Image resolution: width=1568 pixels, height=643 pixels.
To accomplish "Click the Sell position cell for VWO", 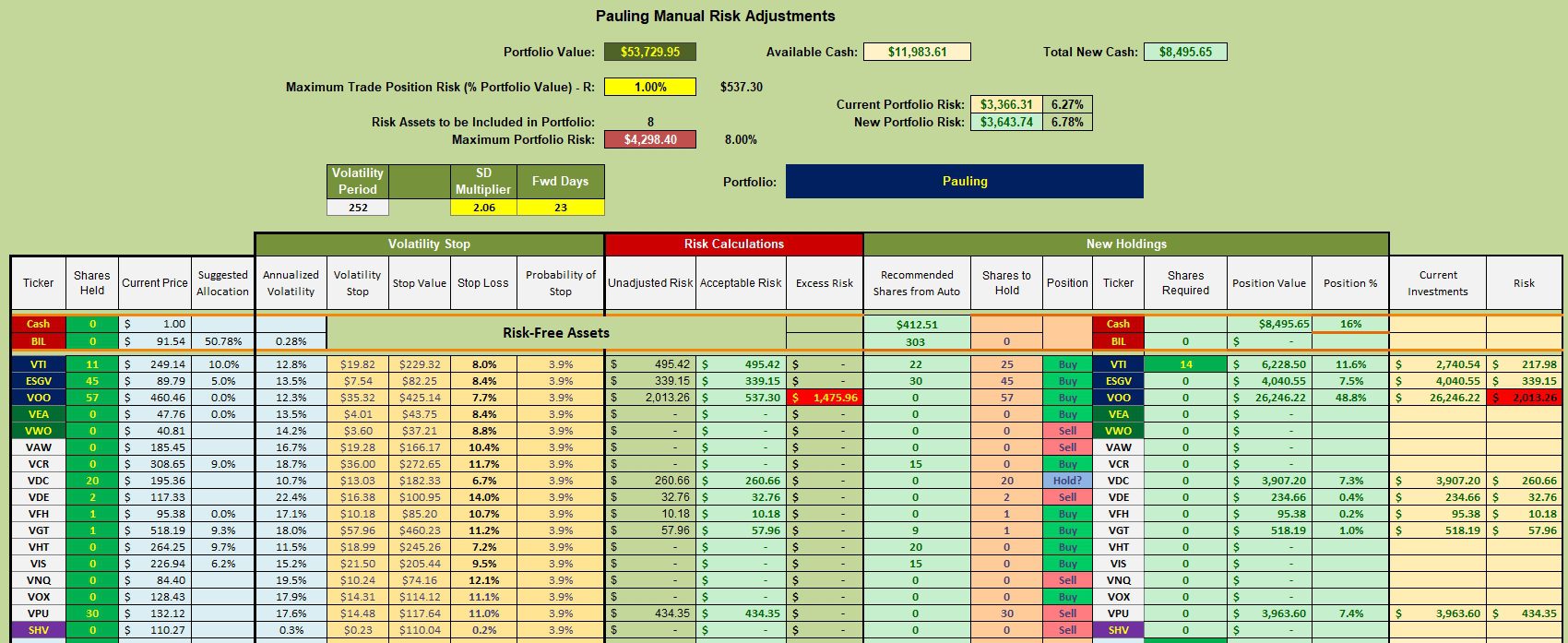I will 1067,431.
